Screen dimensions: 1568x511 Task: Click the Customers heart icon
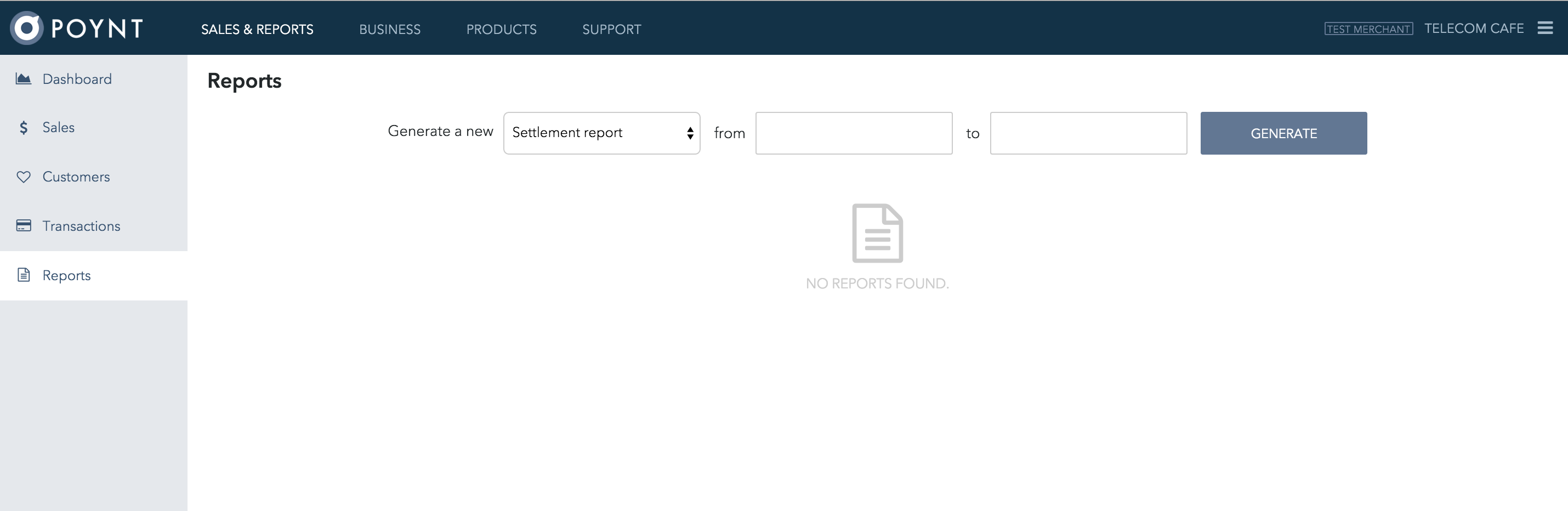23,177
